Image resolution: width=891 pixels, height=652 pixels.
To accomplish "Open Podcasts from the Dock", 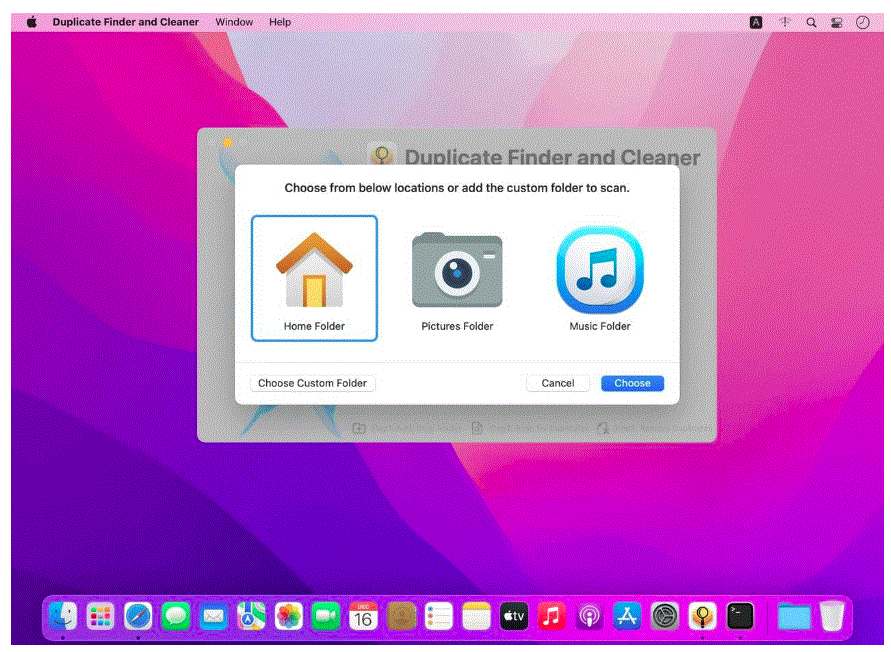I will [x=589, y=616].
